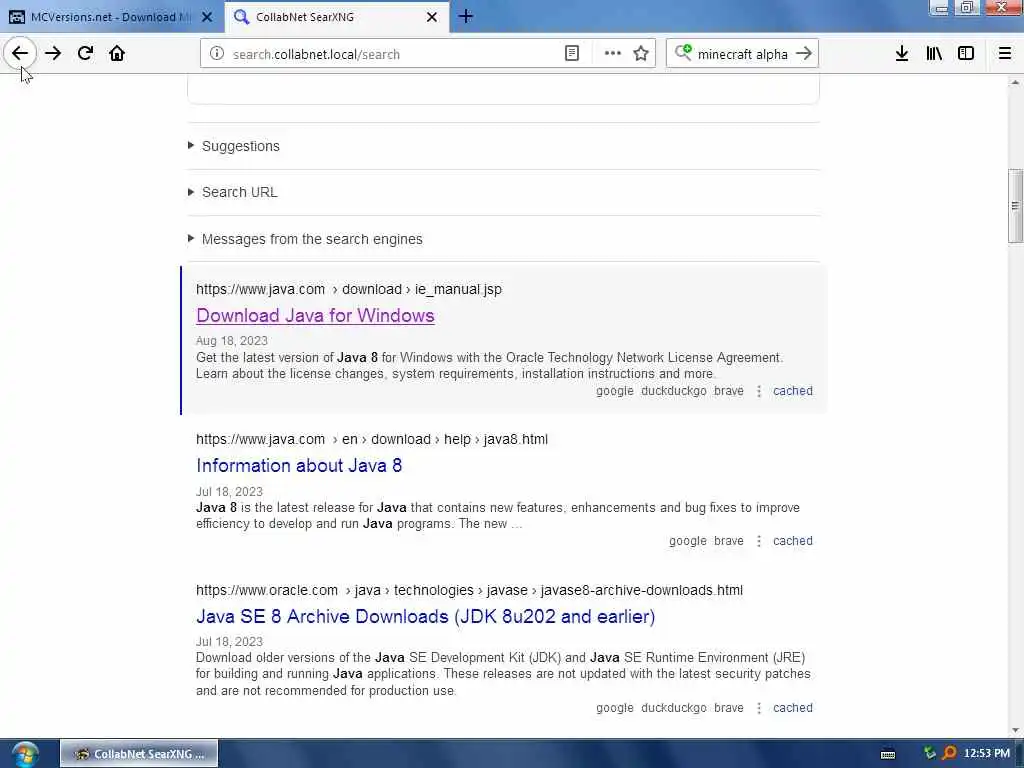This screenshot has height=768, width=1024.
Task: Click java.com java8.html result URL
Action: tap(372, 440)
